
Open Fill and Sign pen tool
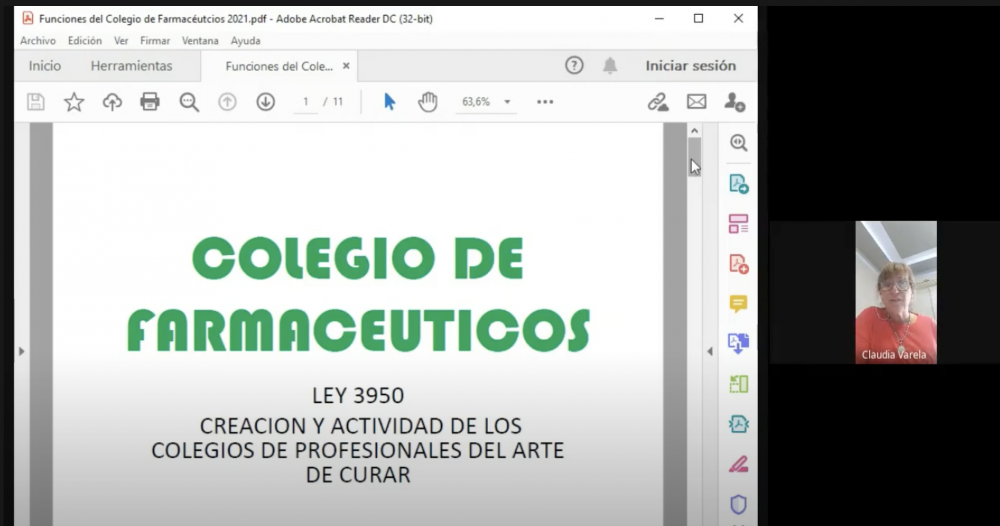739,464
